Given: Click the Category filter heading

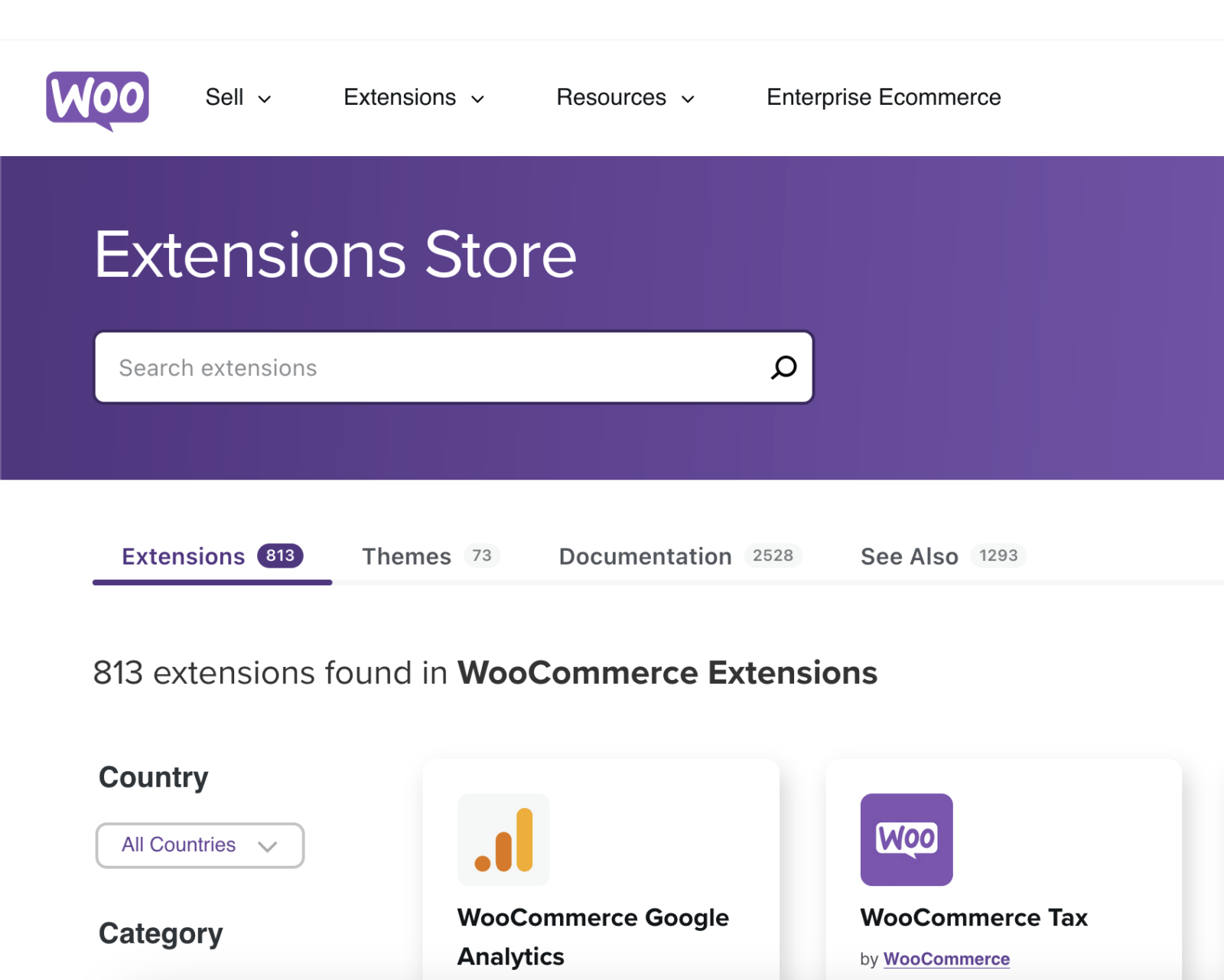Looking at the screenshot, I should tap(161, 933).
